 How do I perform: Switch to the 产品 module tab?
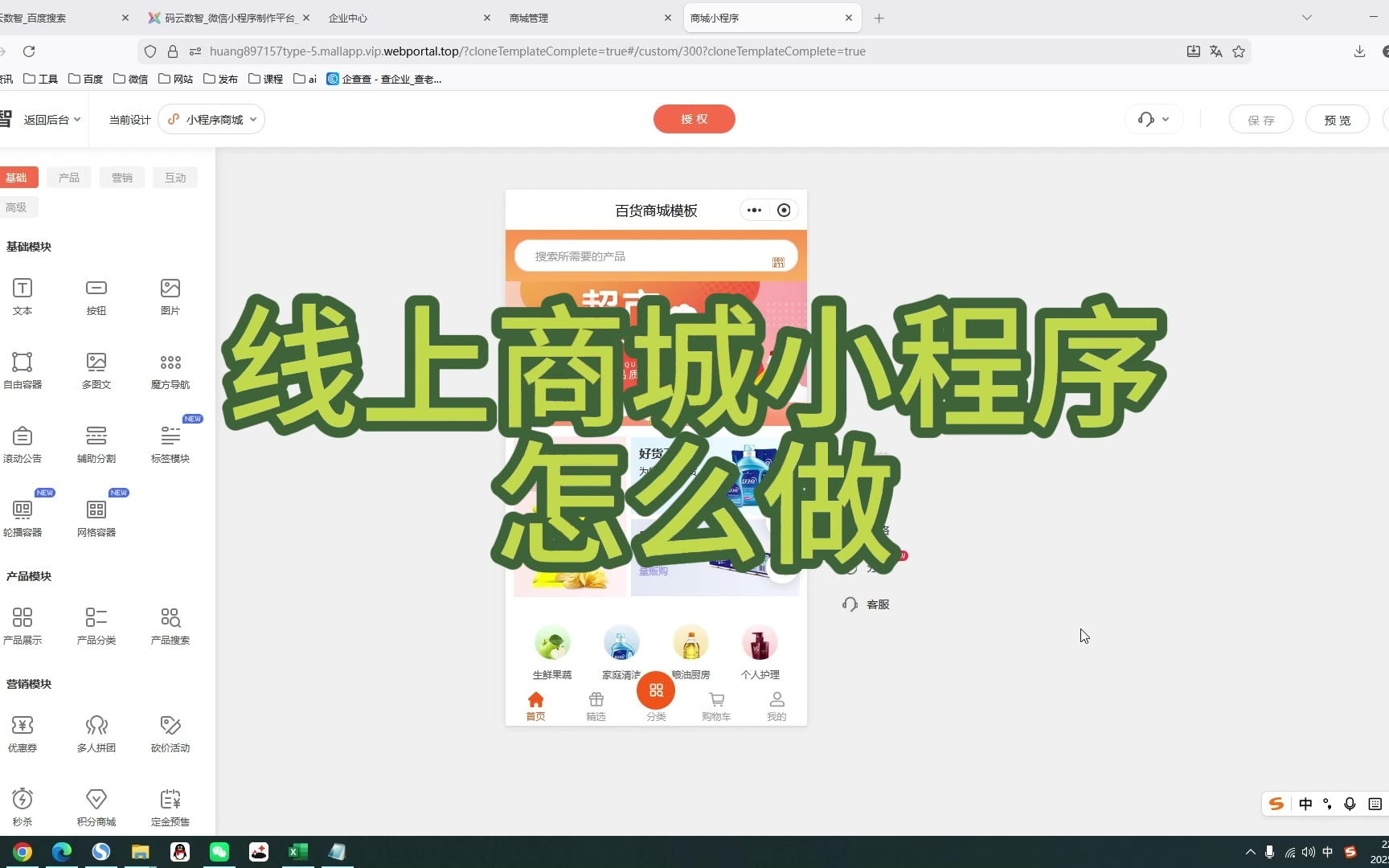[x=69, y=178]
